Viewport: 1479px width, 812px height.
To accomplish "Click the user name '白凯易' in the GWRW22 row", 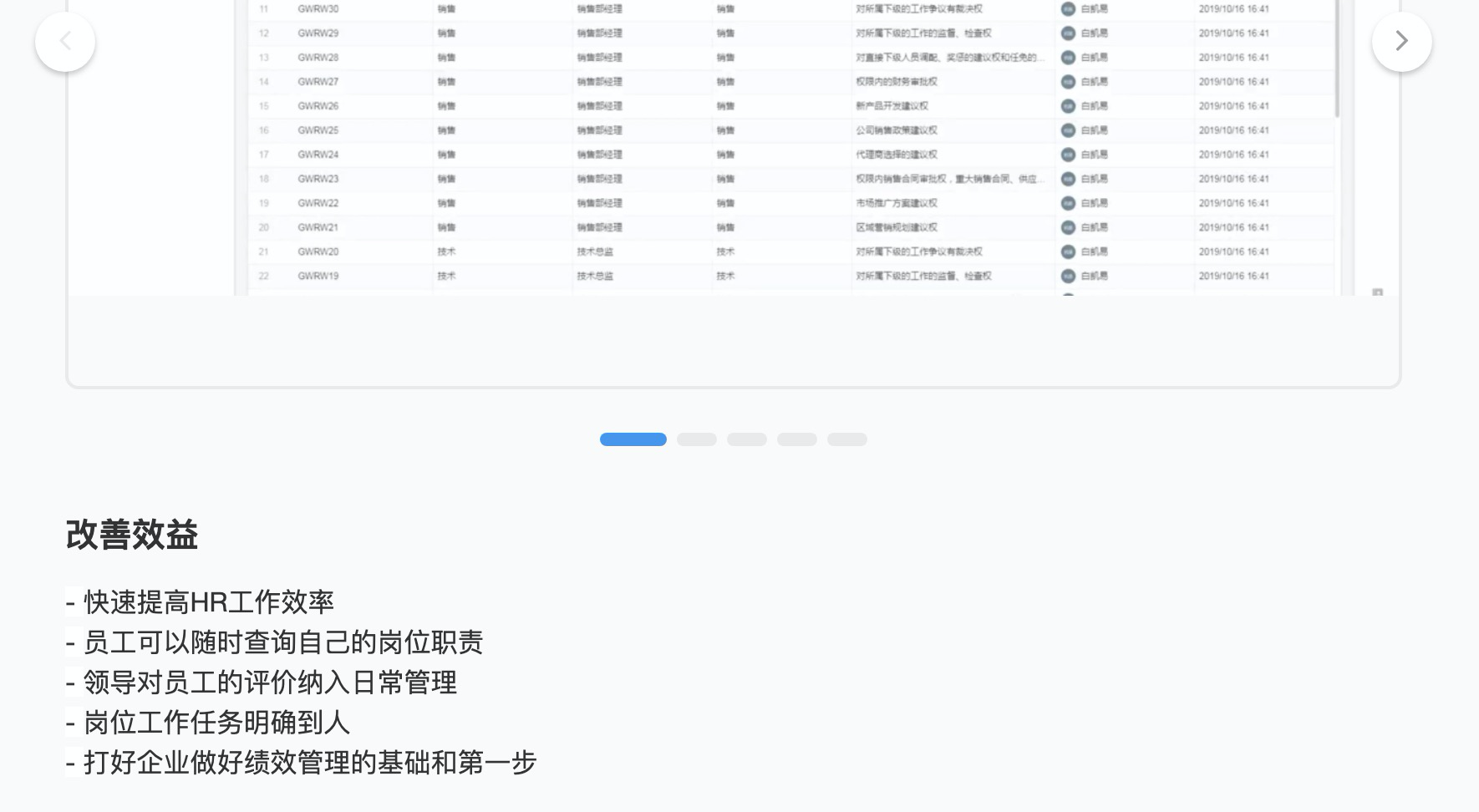I will [1095, 203].
